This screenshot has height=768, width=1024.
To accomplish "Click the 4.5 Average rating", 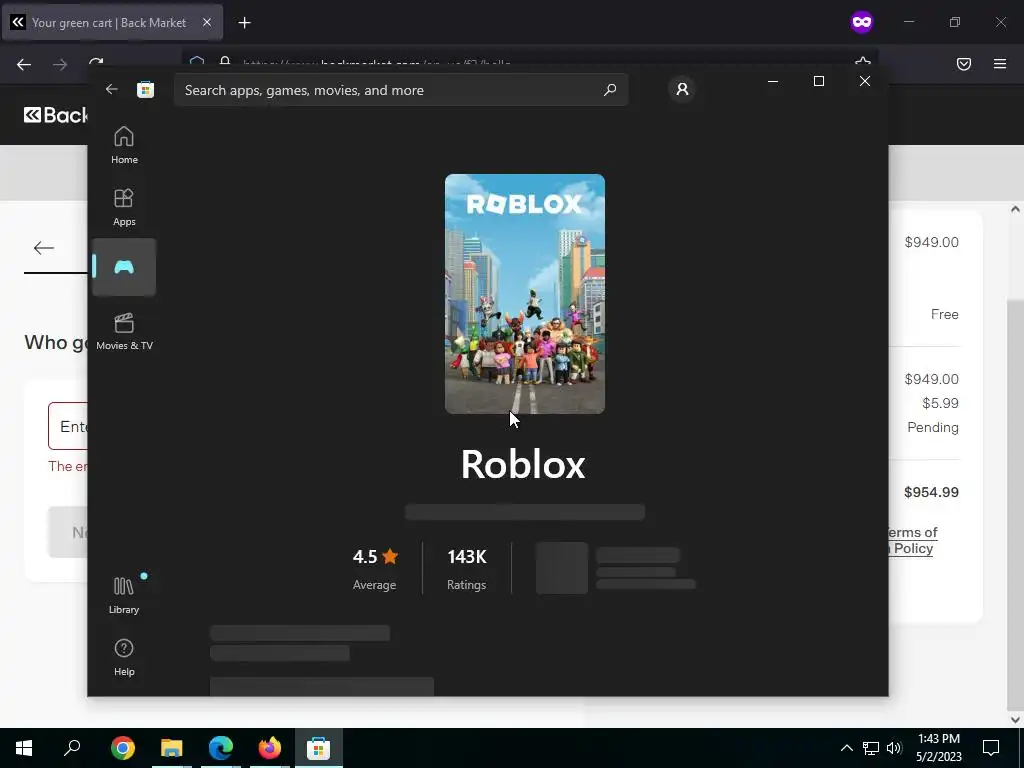I will point(375,568).
